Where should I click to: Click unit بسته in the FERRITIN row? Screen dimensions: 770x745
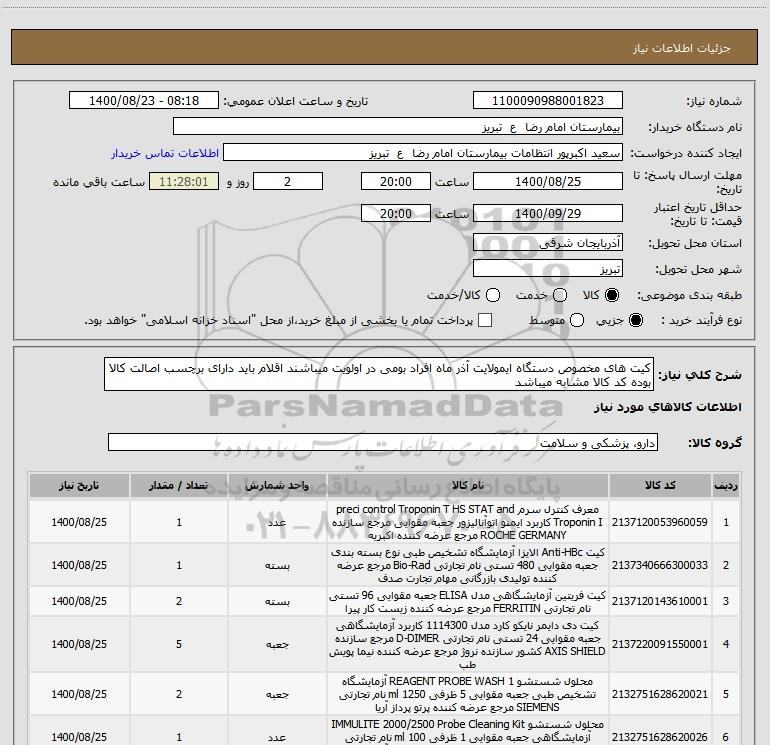pyautogui.click(x=277, y=602)
